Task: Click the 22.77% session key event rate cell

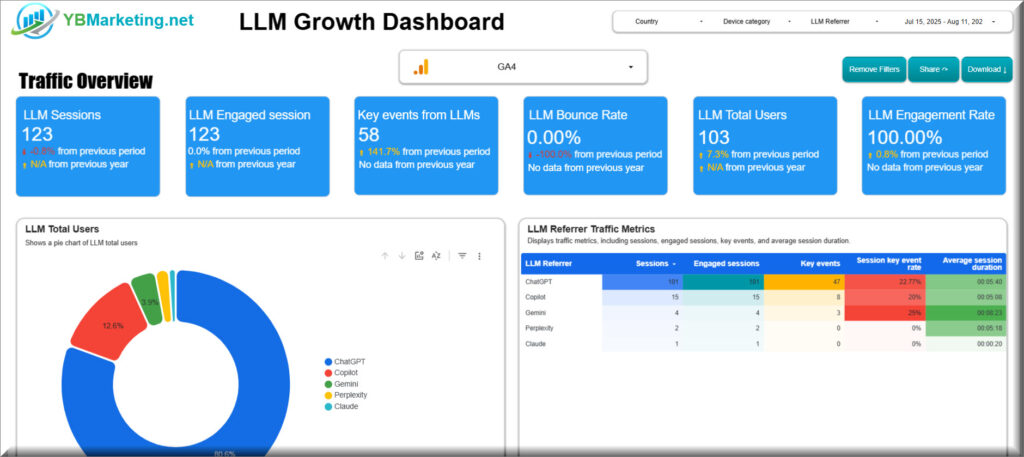Action: [x=885, y=282]
